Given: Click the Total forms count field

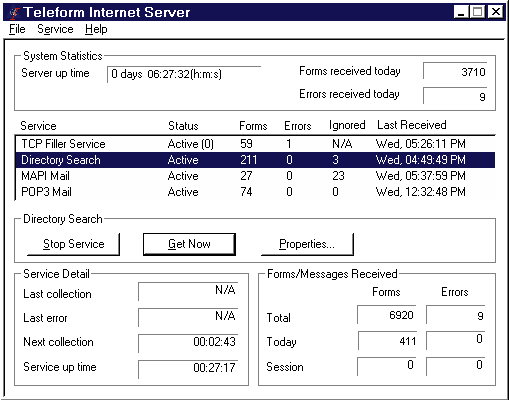Looking at the screenshot, I should pyautogui.click(x=386, y=314).
